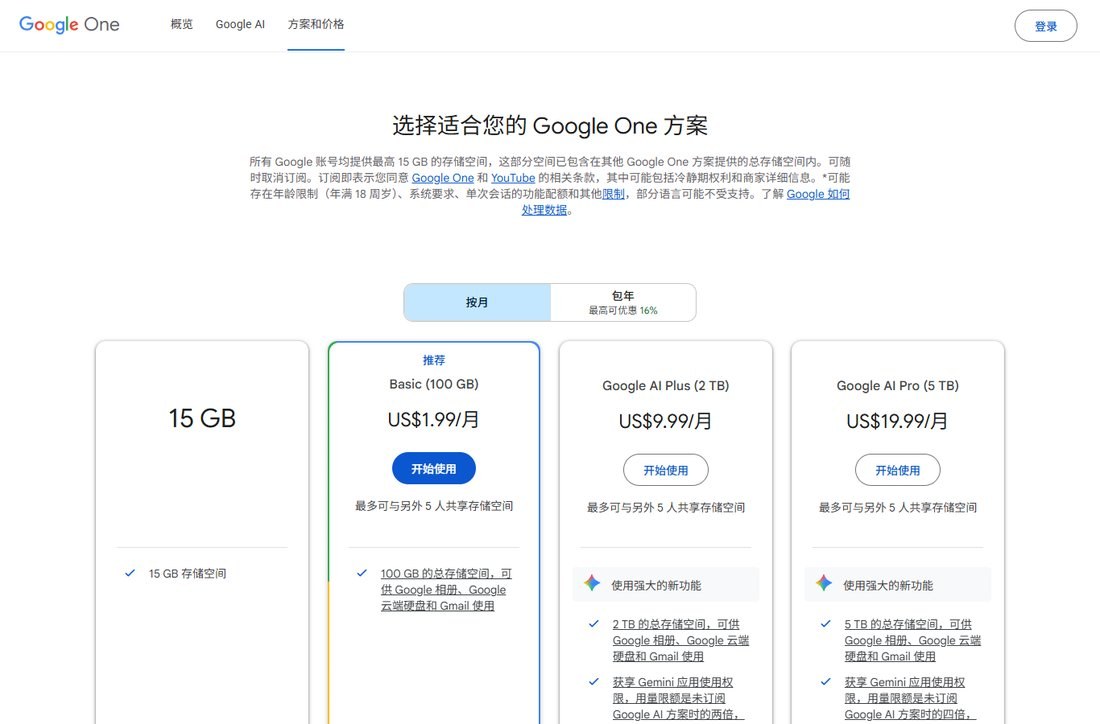Start using Google AI Plus plan
Screen dimensions: 1100x724
click(666, 470)
